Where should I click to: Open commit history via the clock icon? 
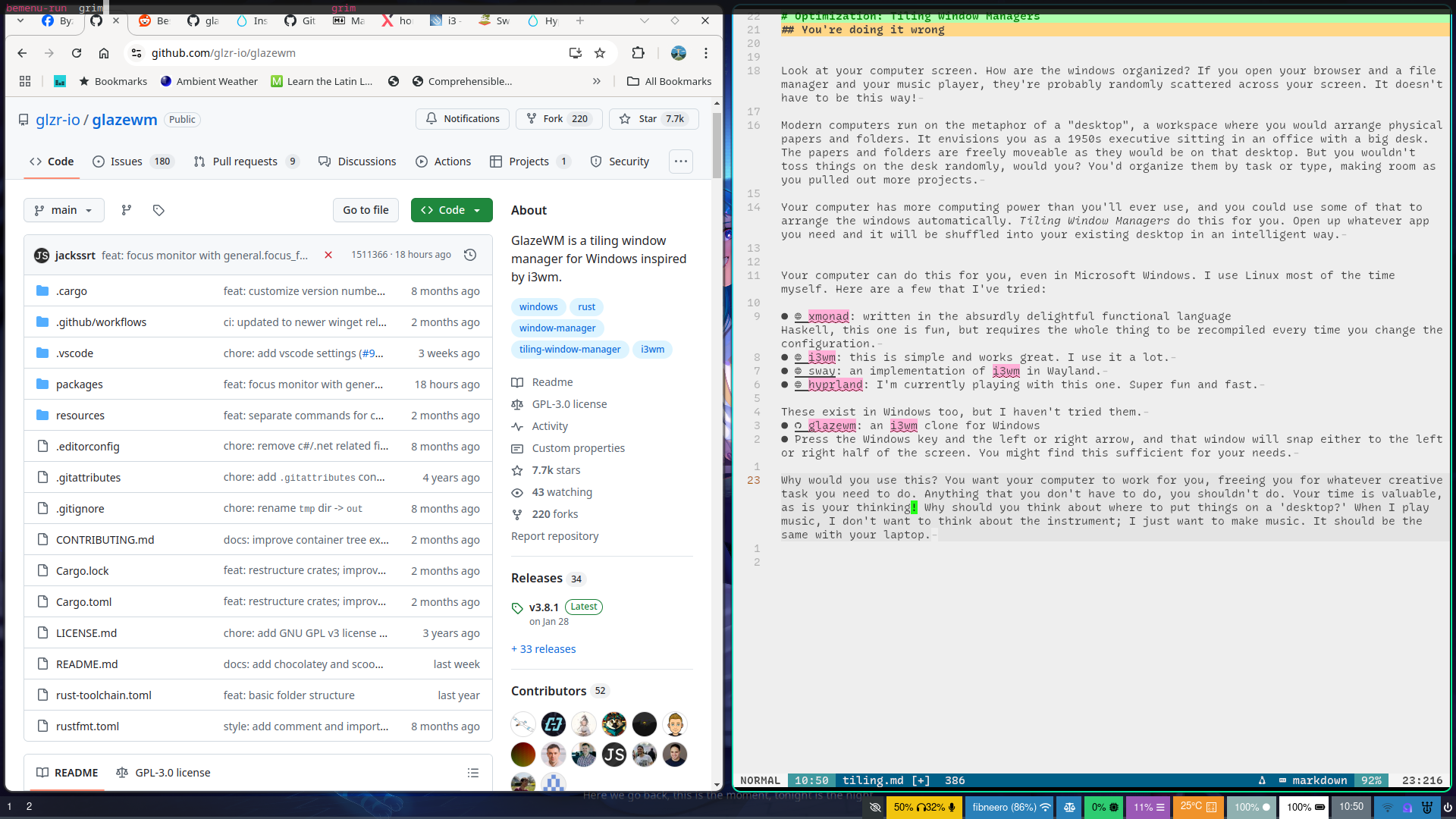click(x=470, y=255)
